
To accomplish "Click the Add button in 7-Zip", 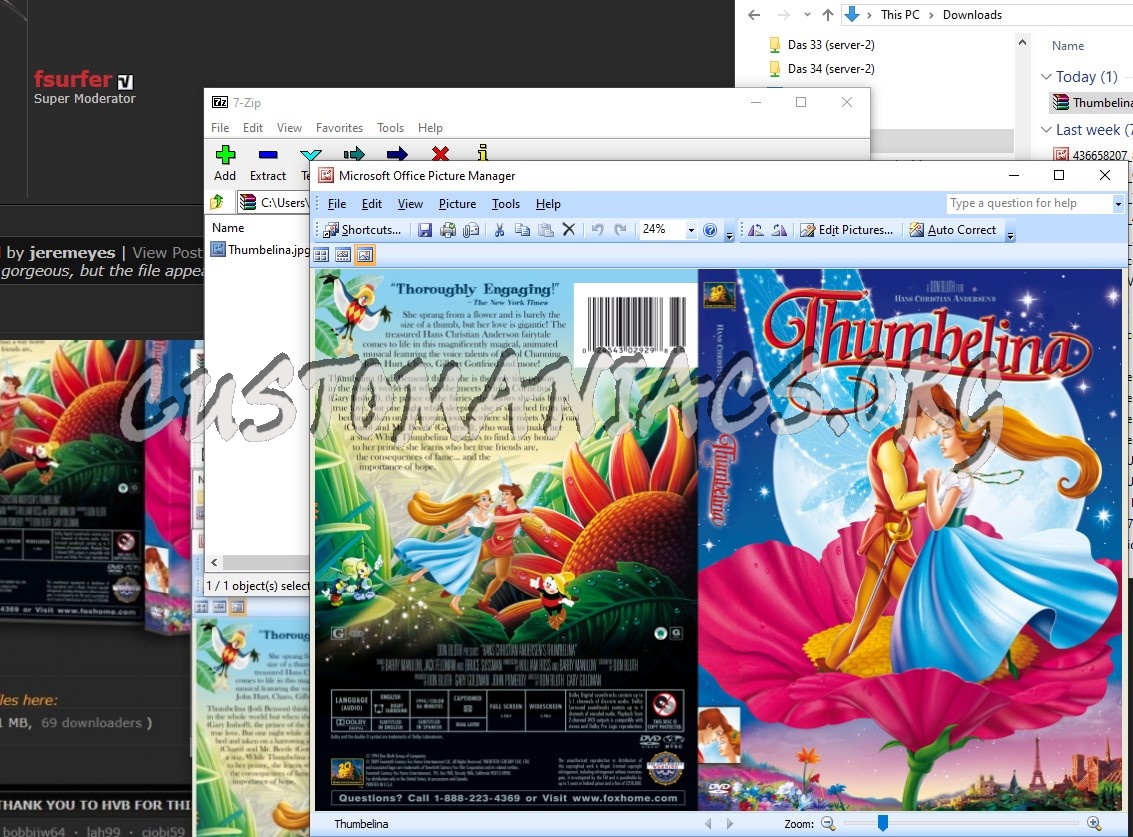I will tap(225, 163).
